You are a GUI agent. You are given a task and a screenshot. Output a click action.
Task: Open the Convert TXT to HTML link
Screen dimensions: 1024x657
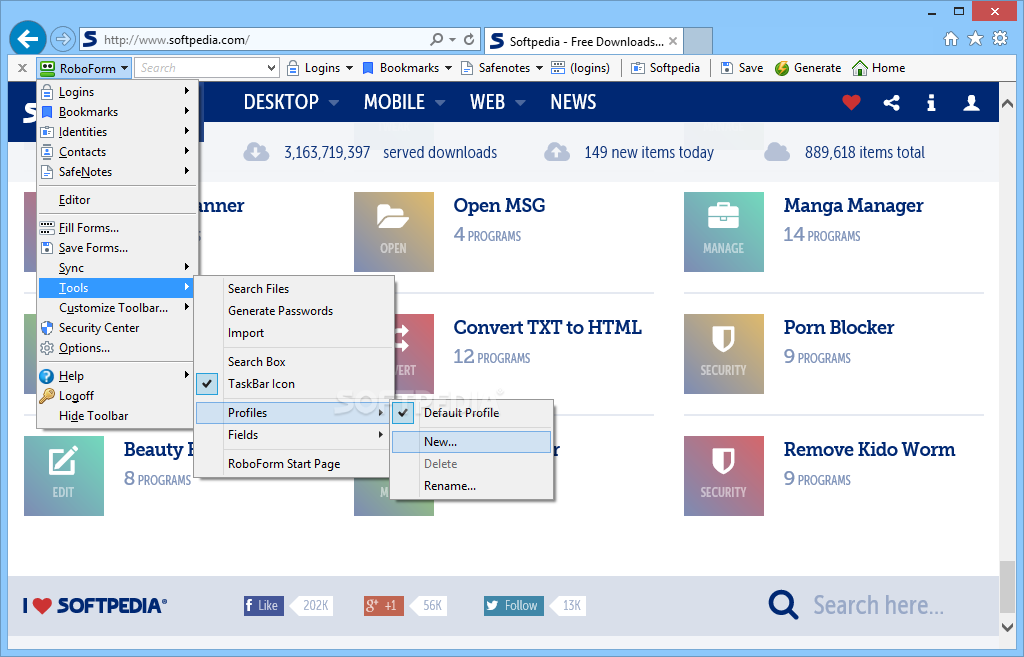tap(547, 327)
